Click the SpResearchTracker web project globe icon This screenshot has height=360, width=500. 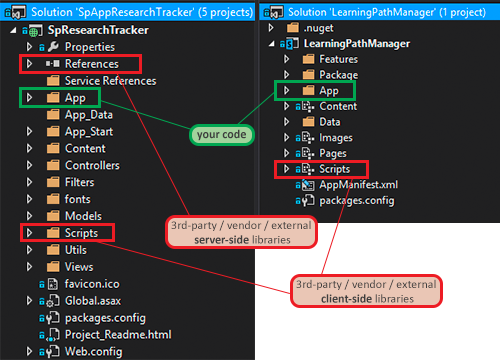tap(36, 31)
